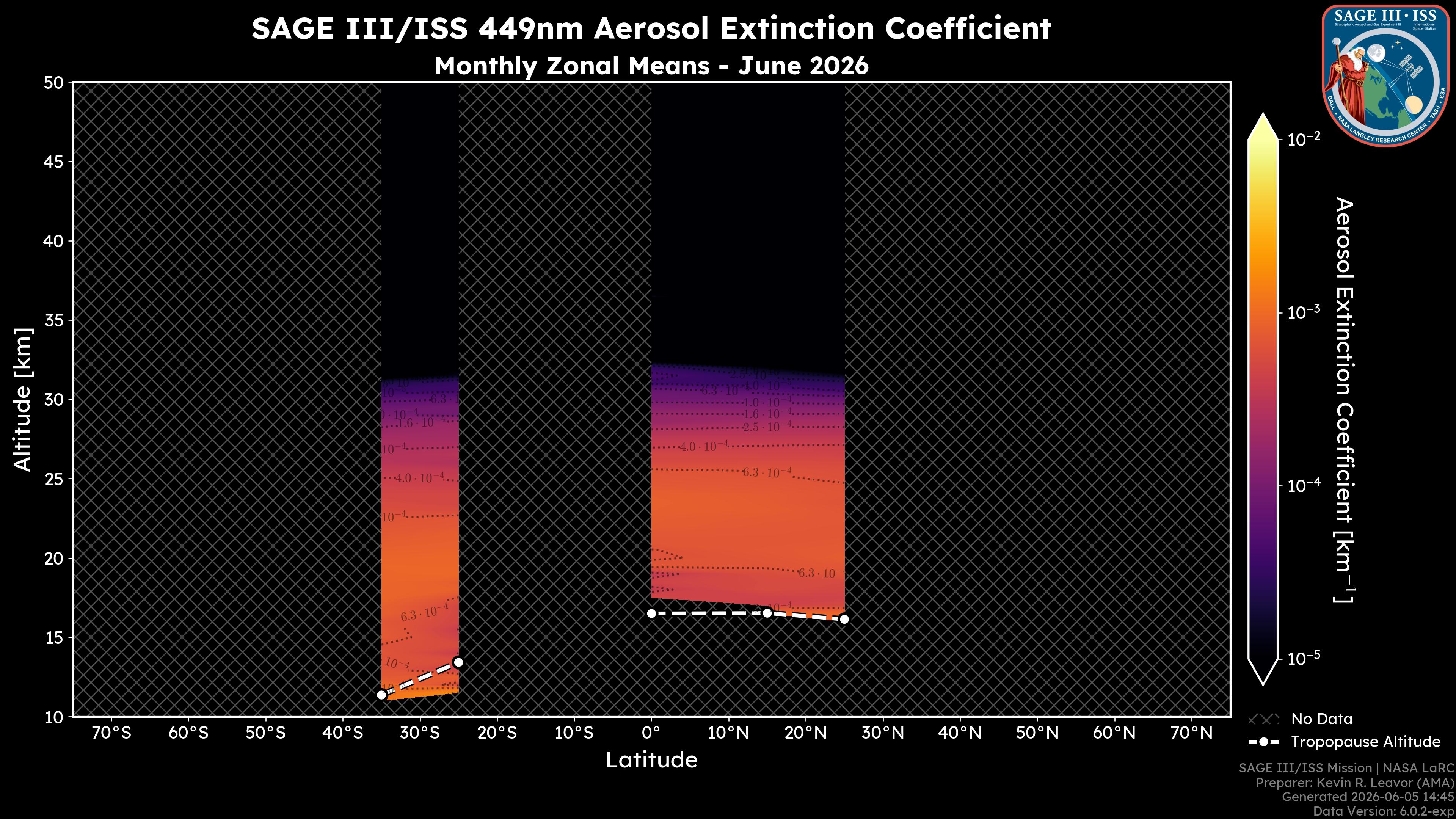Viewport: 1456px width, 819px height.
Task: Click the x-axis tick label 20°N
Action: coord(806,733)
